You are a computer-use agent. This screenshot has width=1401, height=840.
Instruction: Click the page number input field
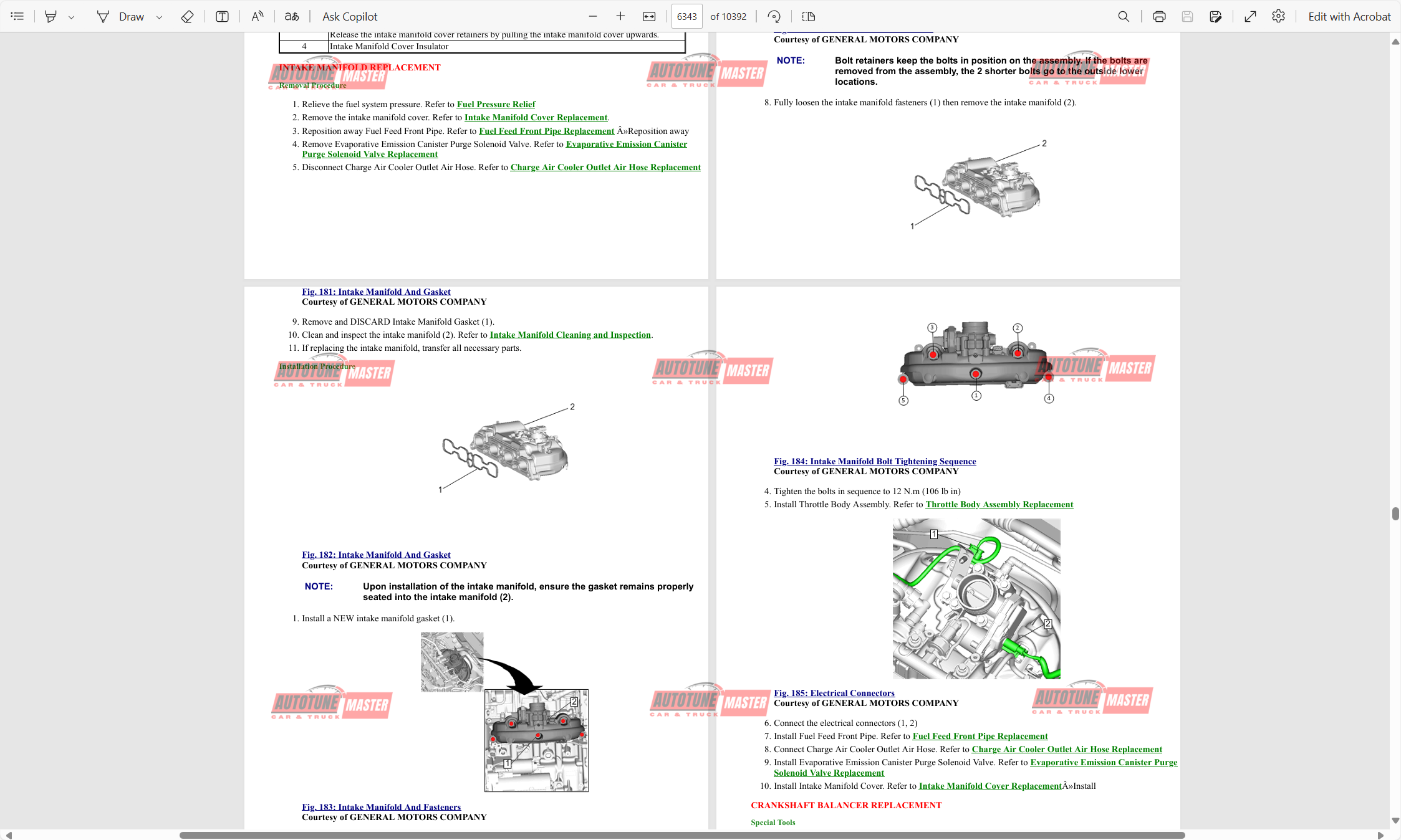[686, 16]
